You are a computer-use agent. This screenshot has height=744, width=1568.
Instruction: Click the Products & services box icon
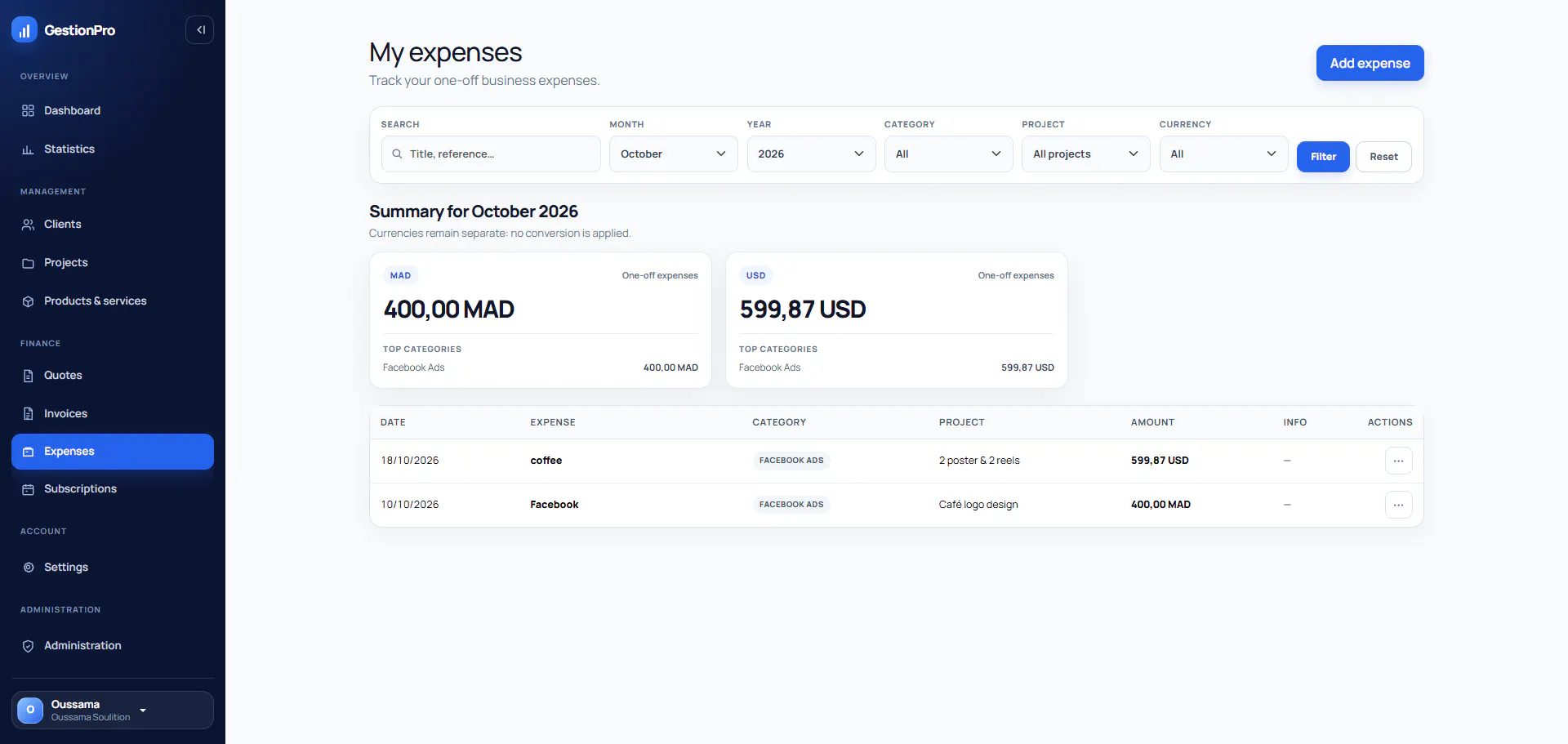point(28,301)
